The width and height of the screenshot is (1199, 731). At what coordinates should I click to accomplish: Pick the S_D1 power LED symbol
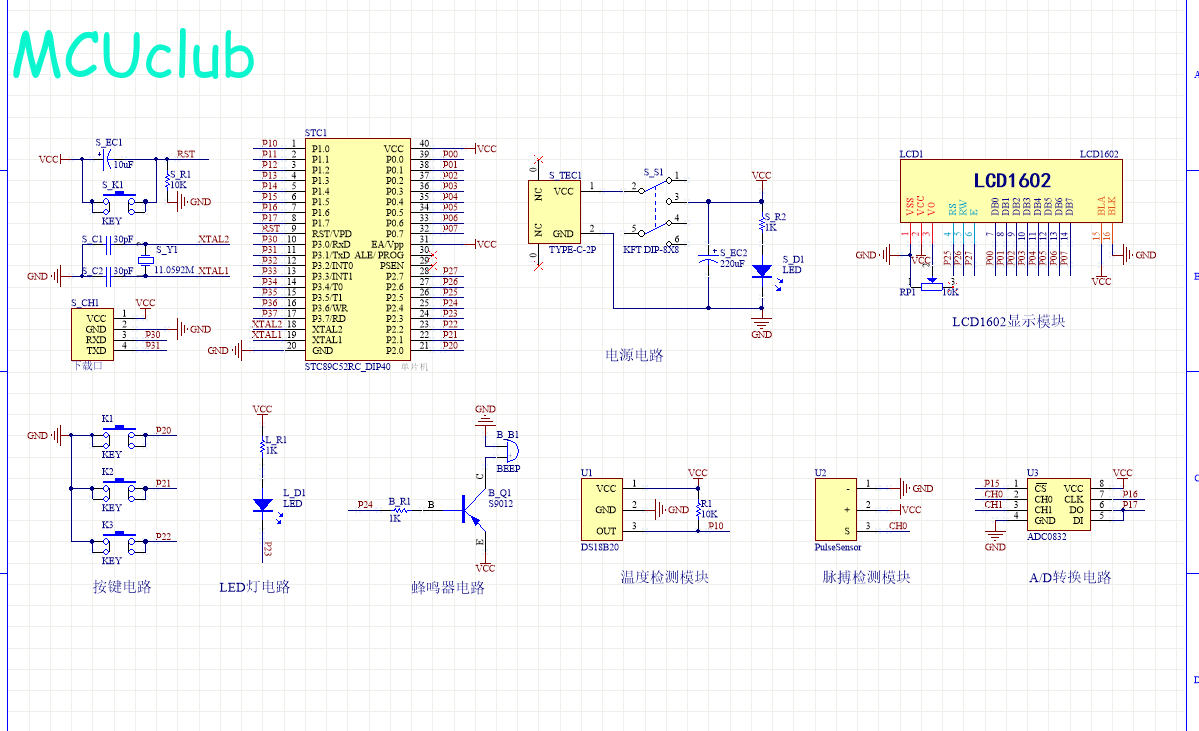click(x=761, y=270)
